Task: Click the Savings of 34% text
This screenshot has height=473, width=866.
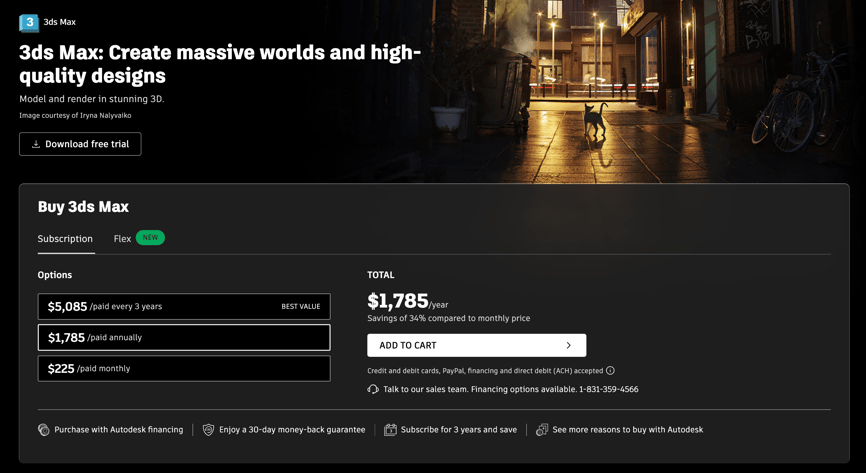Action: point(448,319)
